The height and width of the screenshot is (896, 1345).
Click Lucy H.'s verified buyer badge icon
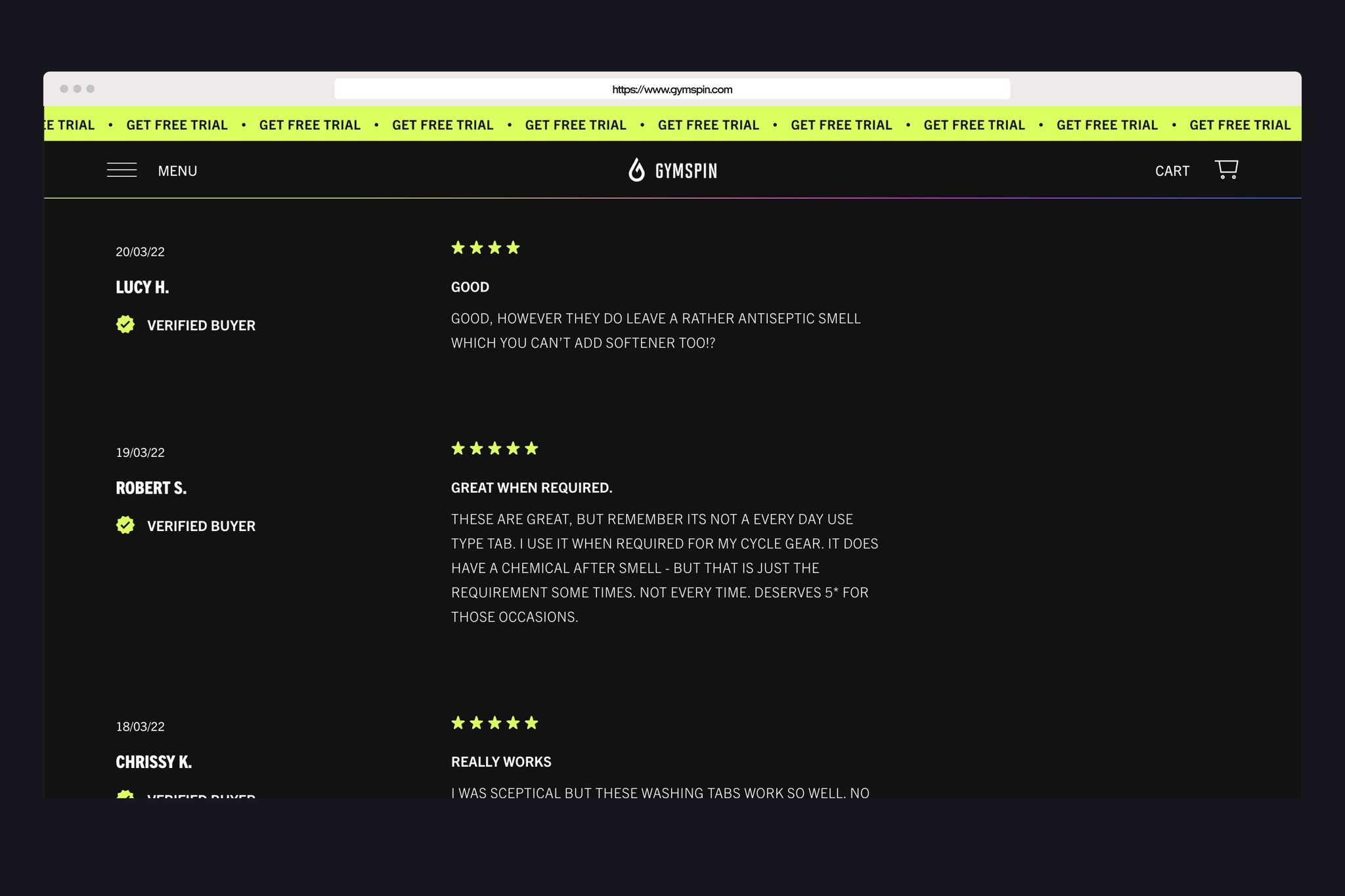coord(125,325)
